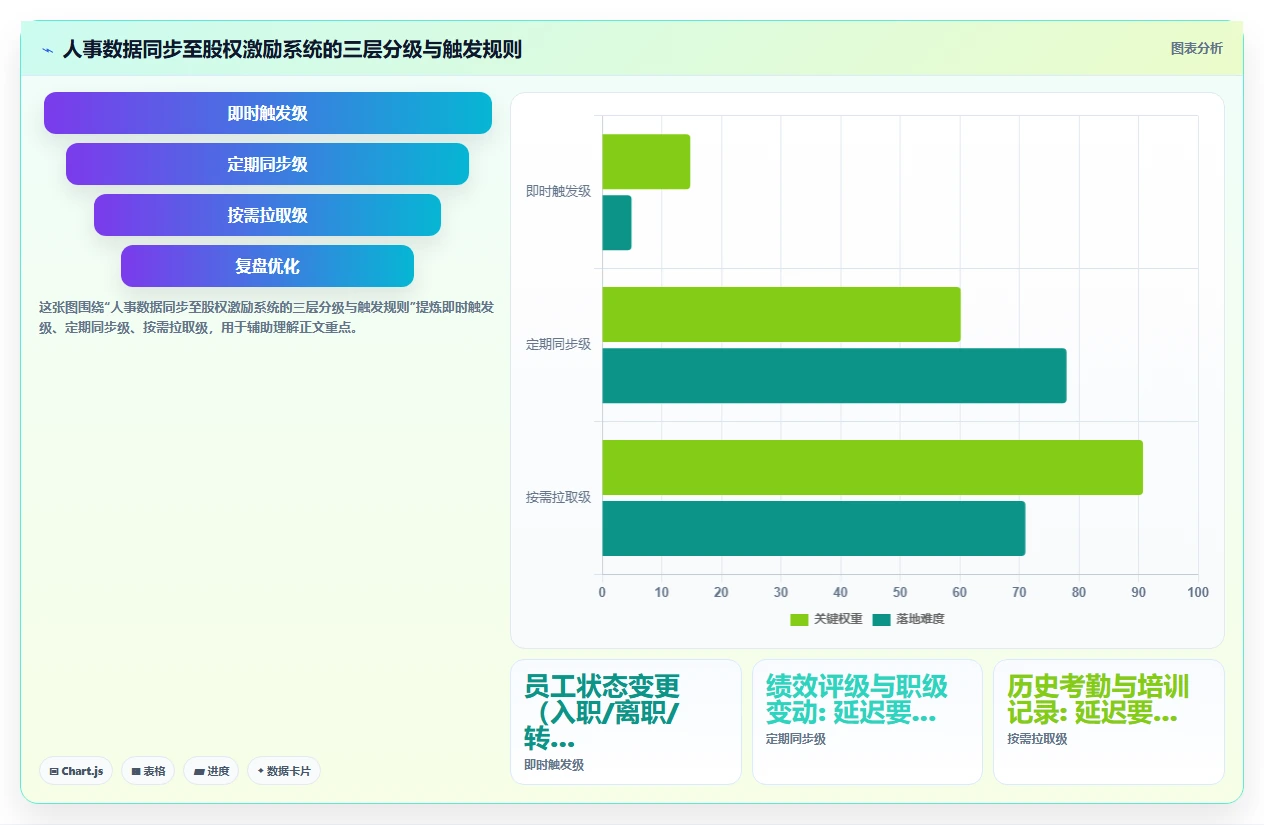Viewport: 1264px width, 825px height.
Task: Select the 按需拉取级 funnel bar
Action: click(268, 215)
